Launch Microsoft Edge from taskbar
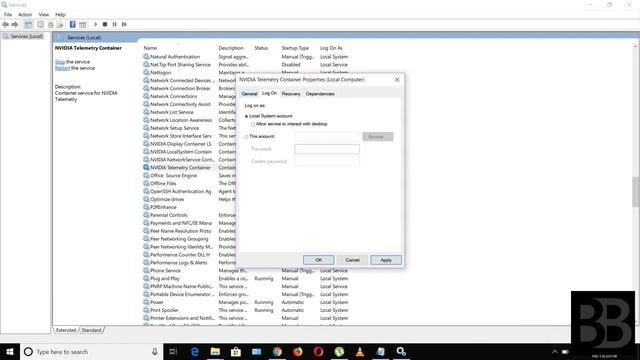This screenshot has width=640, height=360. 195,351
